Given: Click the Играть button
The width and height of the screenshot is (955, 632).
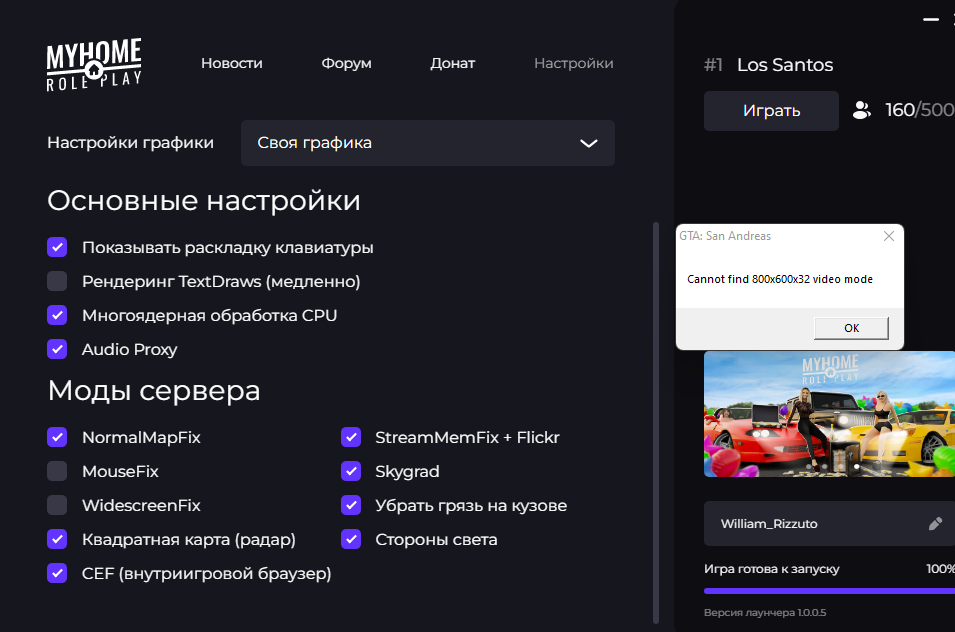Looking at the screenshot, I should tap(771, 111).
